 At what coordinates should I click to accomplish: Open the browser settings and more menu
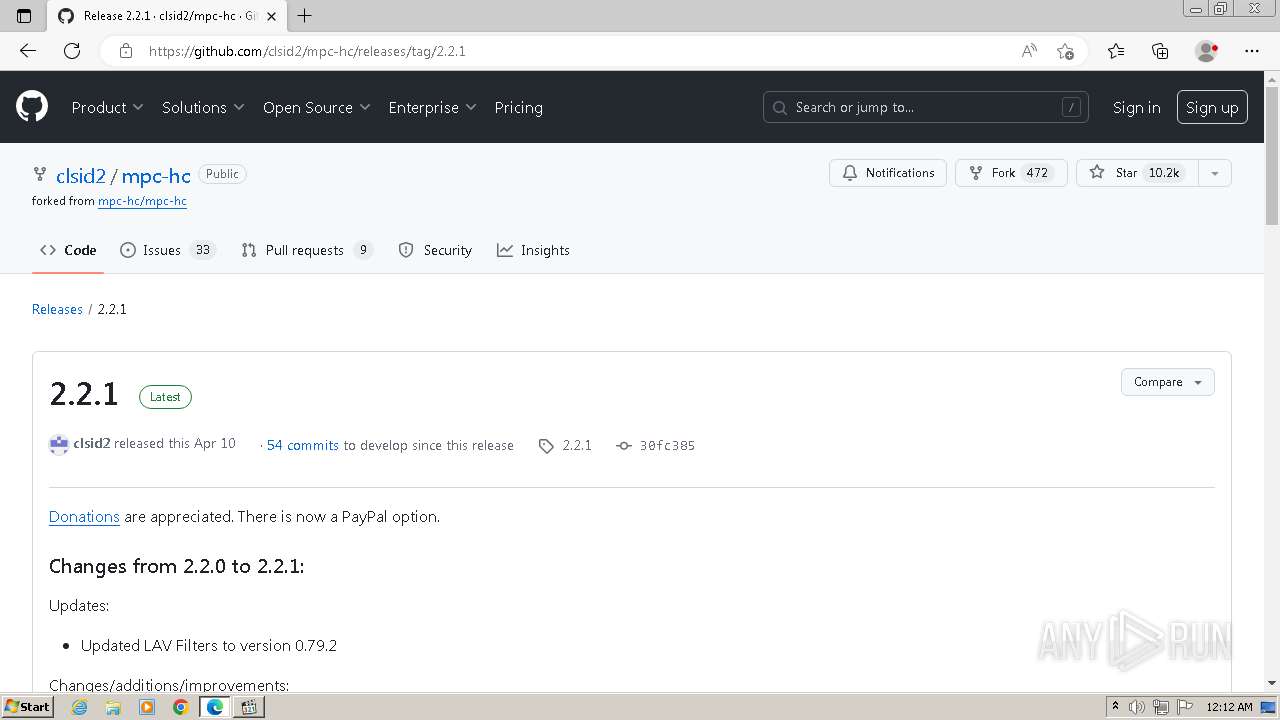(x=1252, y=51)
